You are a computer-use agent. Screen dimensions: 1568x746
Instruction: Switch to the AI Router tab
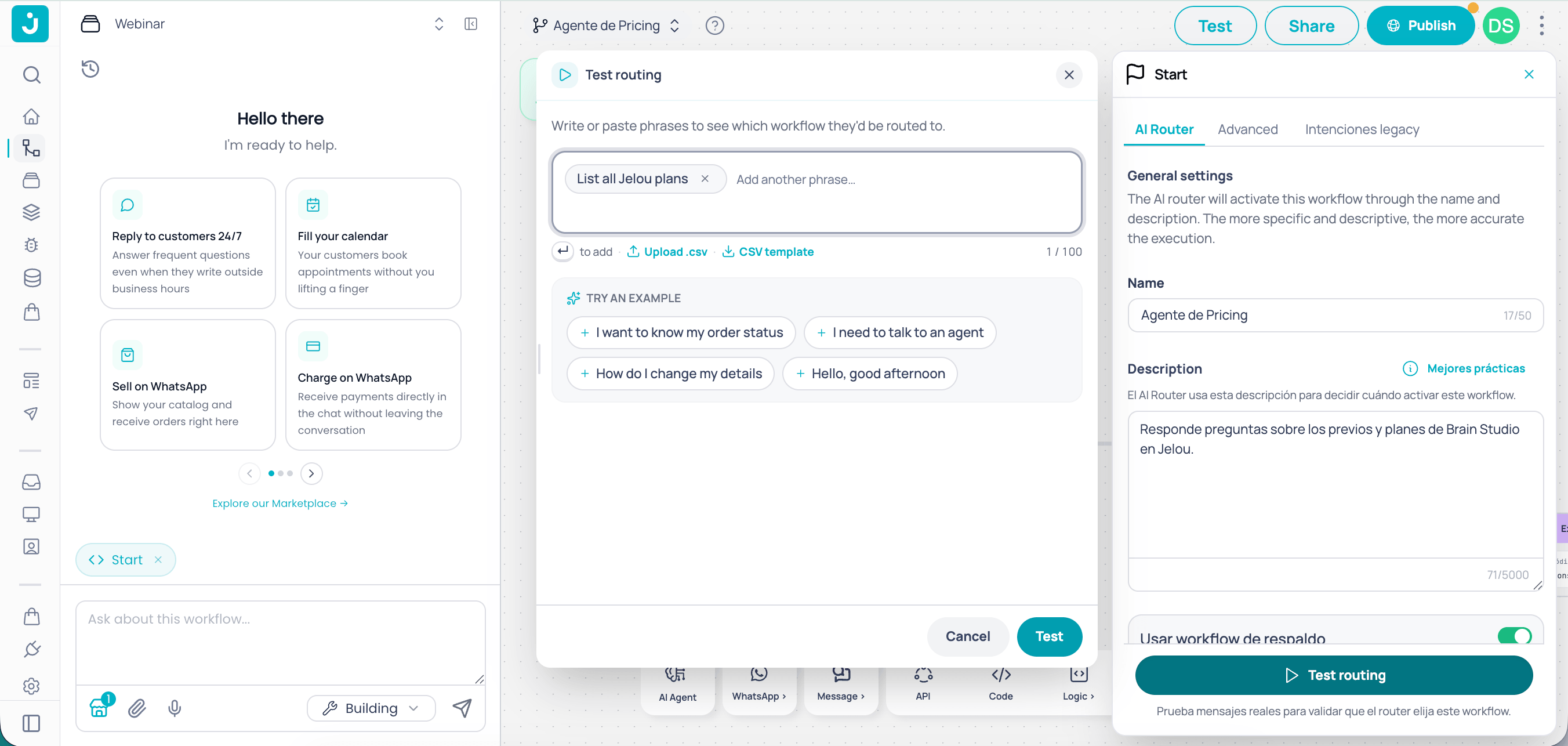pyautogui.click(x=1163, y=129)
